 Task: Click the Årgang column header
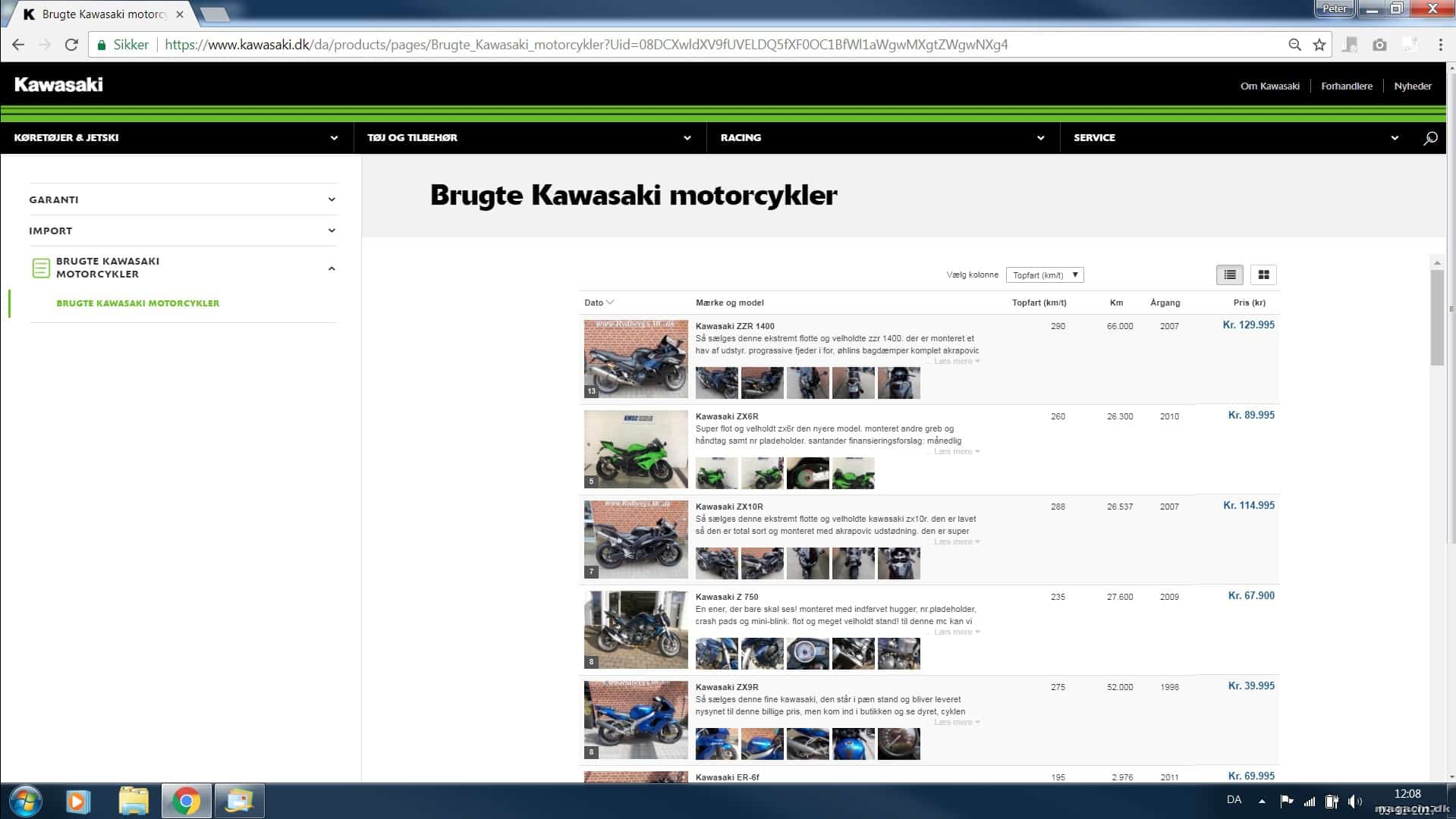coord(1165,303)
